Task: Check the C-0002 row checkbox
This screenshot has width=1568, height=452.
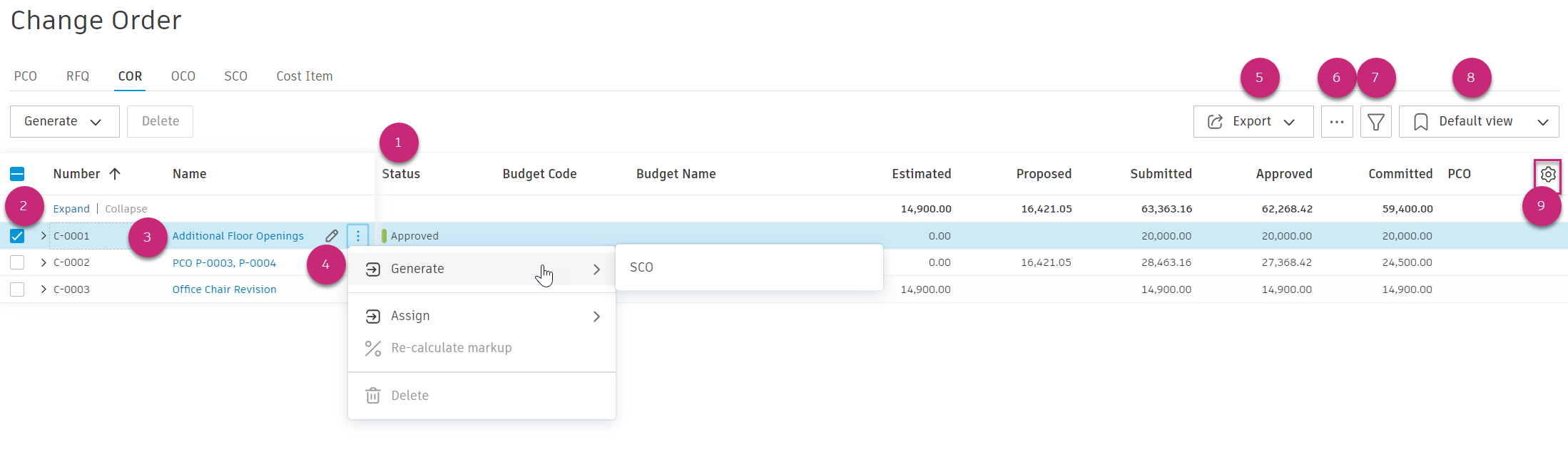Action: [17, 262]
